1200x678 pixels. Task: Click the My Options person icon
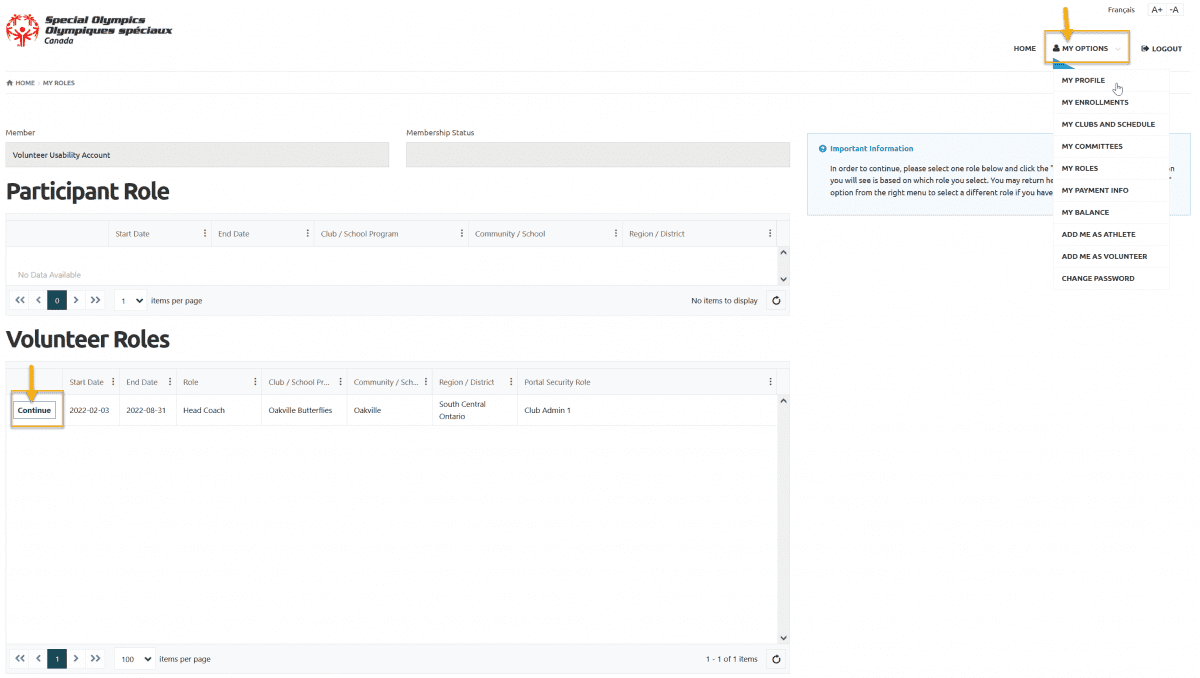tap(1056, 48)
